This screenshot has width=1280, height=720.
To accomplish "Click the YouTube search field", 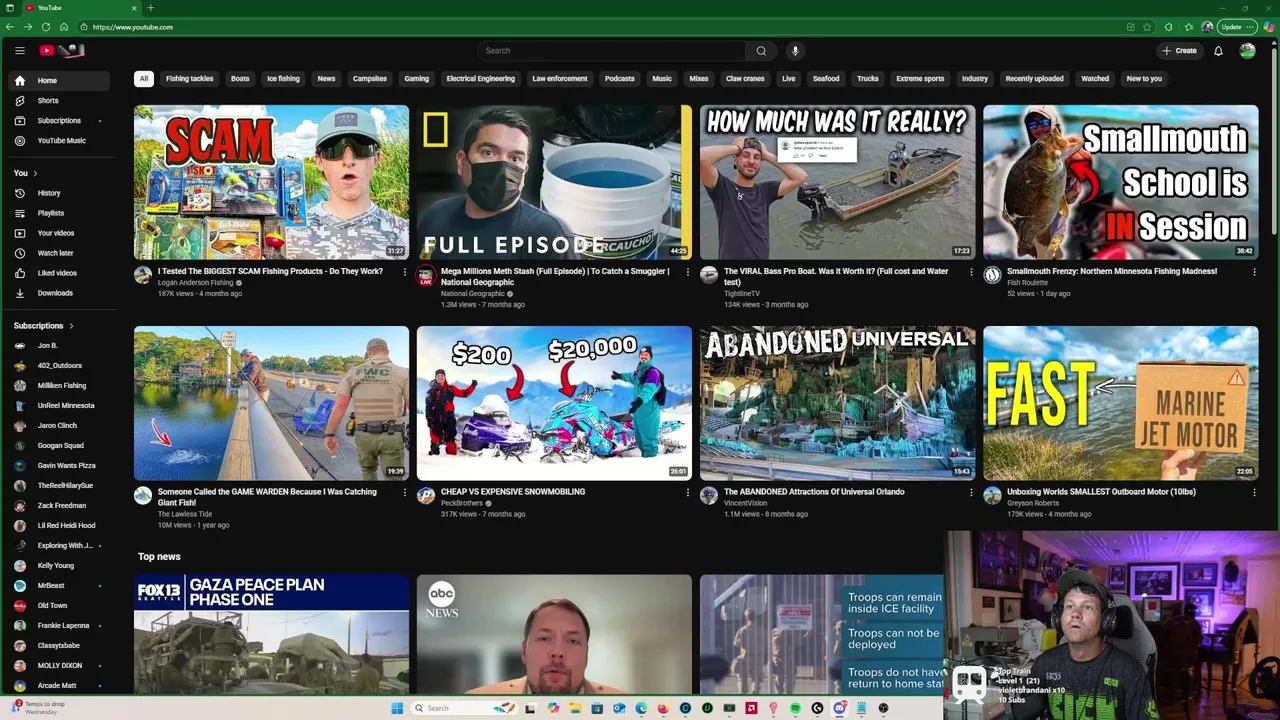I will pos(612,51).
